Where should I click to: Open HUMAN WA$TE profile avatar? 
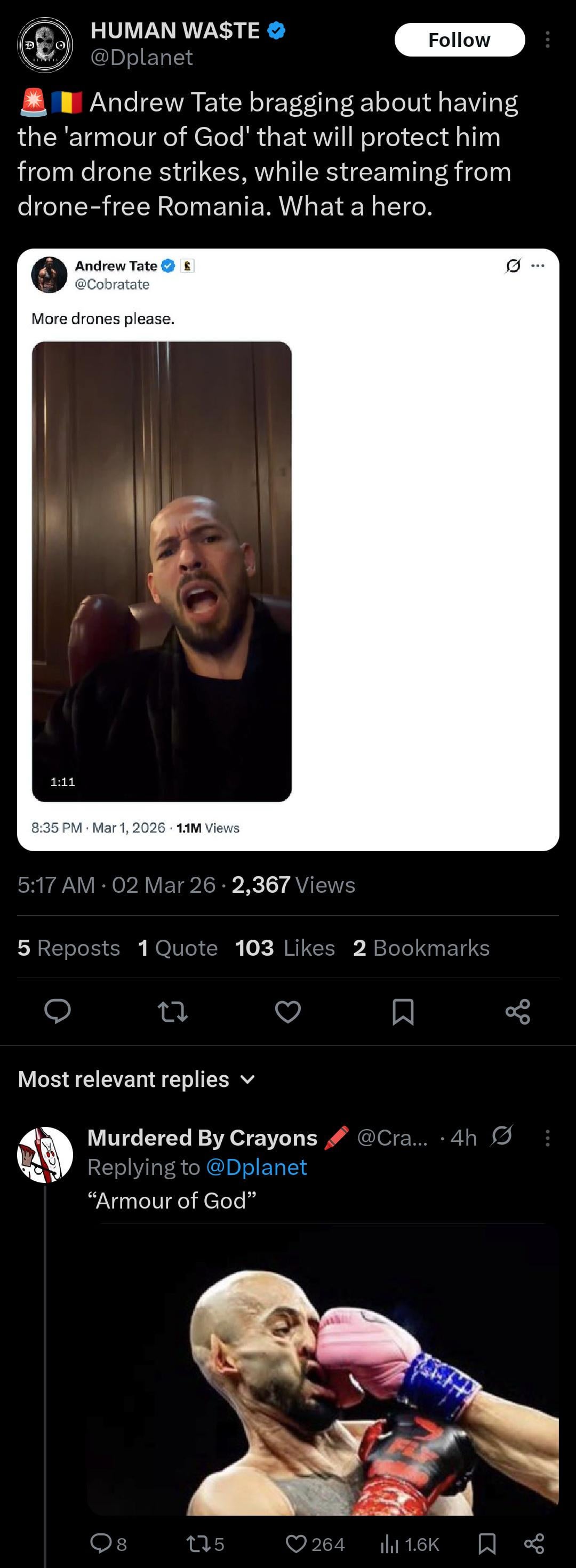point(45,44)
